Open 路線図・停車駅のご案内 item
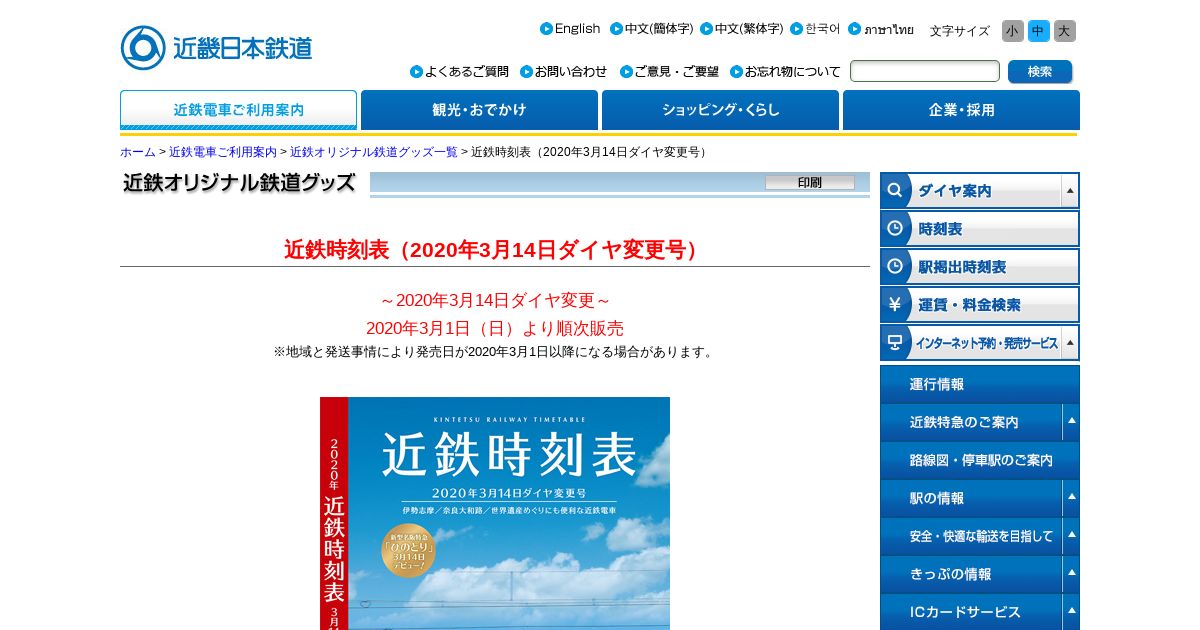 click(980, 460)
